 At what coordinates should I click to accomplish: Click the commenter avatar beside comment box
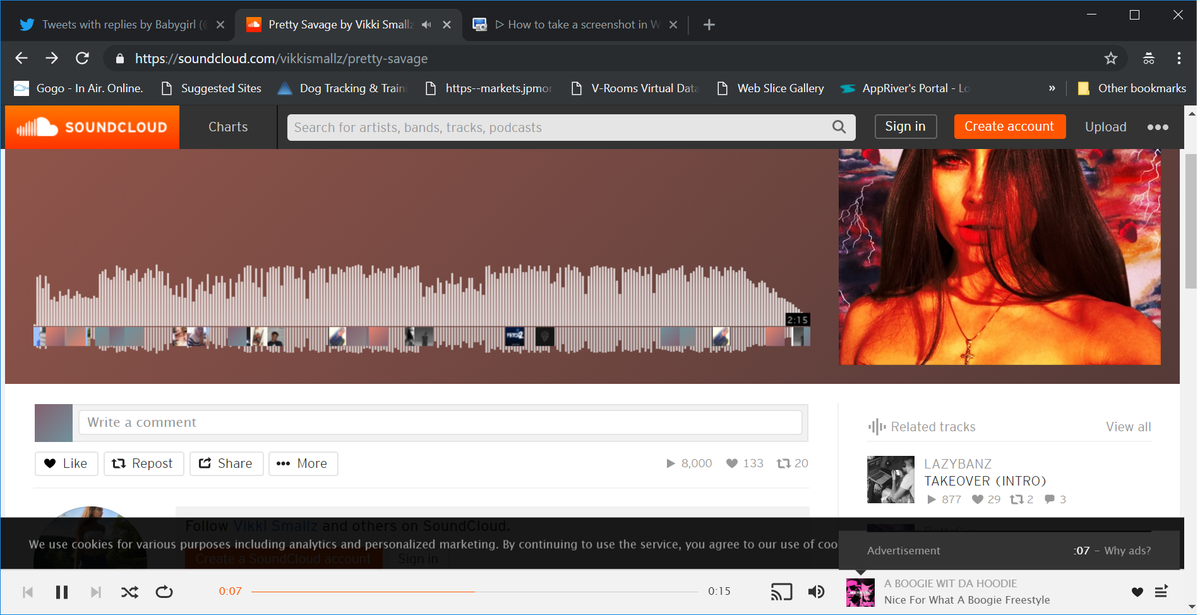click(54, 423)
